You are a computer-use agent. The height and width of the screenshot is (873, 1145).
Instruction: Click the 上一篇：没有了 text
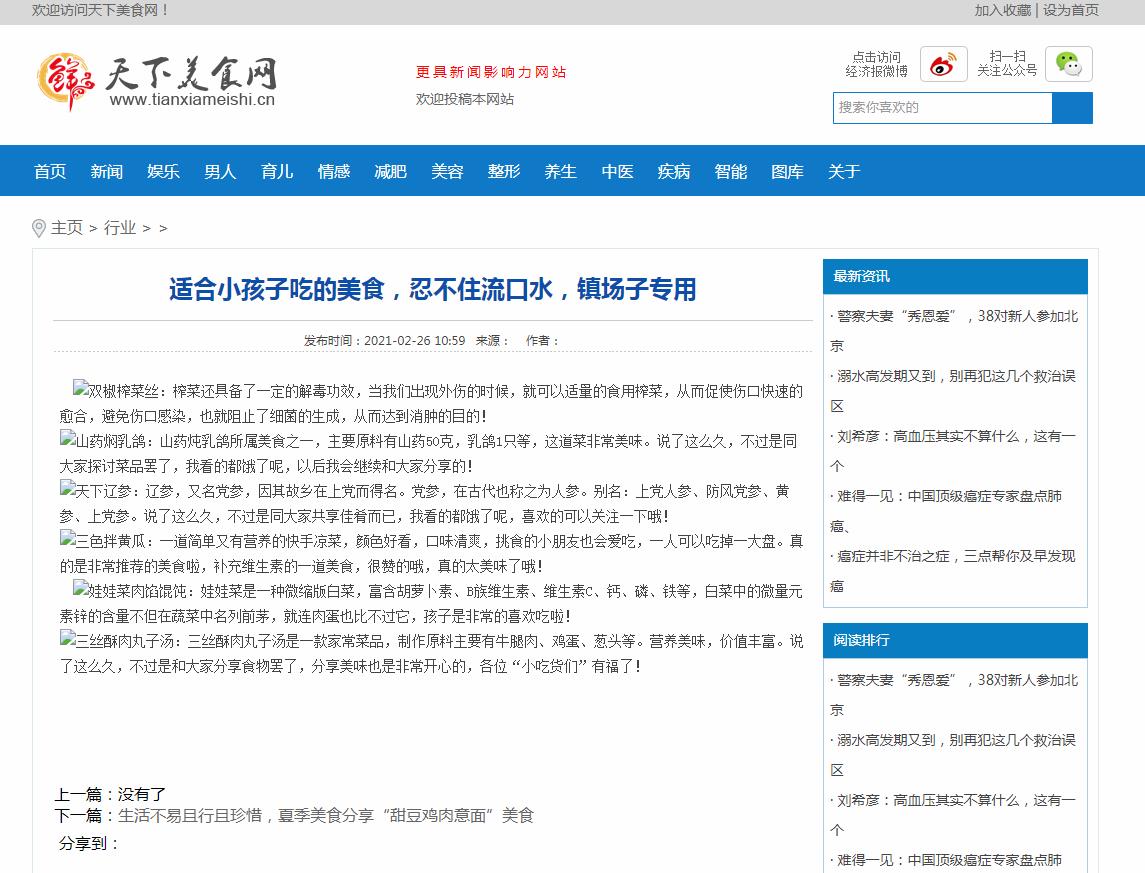point(110,794)
